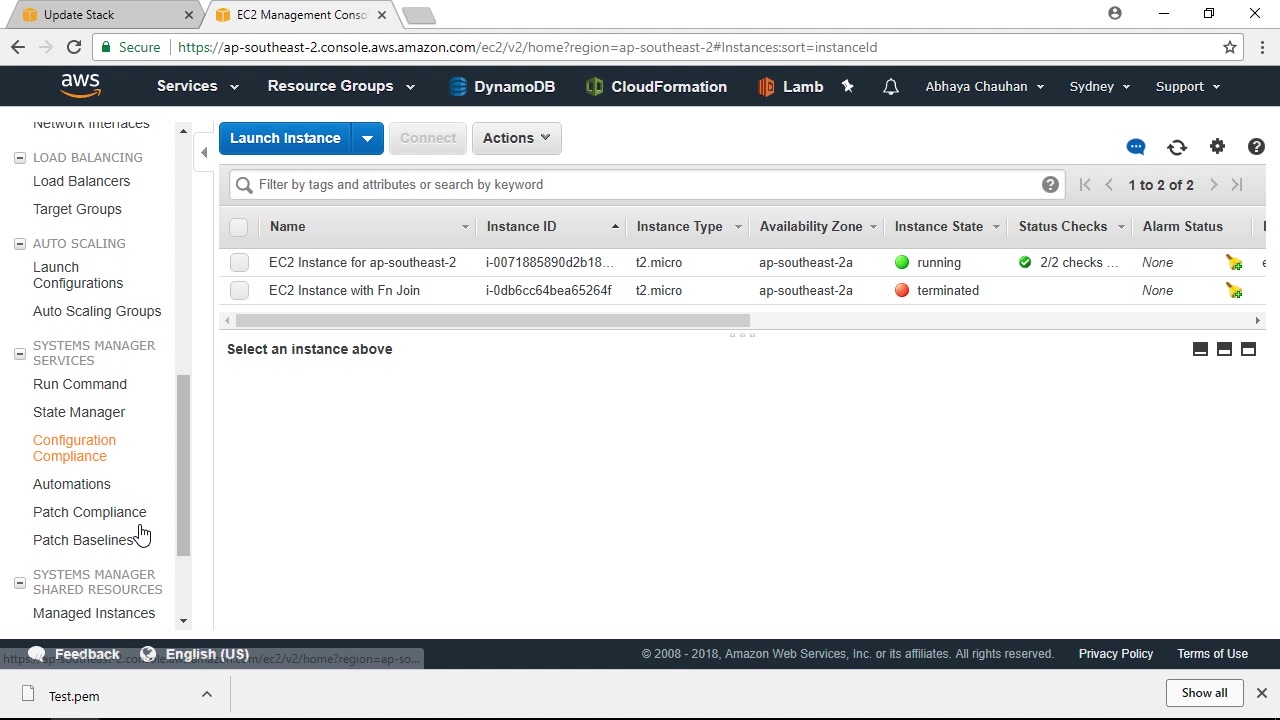Click Show all downloads button

(x=1204, y=693)
